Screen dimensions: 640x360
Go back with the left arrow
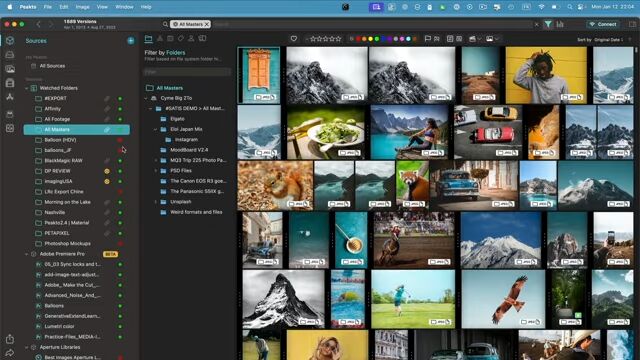click(x=38, y=24)
